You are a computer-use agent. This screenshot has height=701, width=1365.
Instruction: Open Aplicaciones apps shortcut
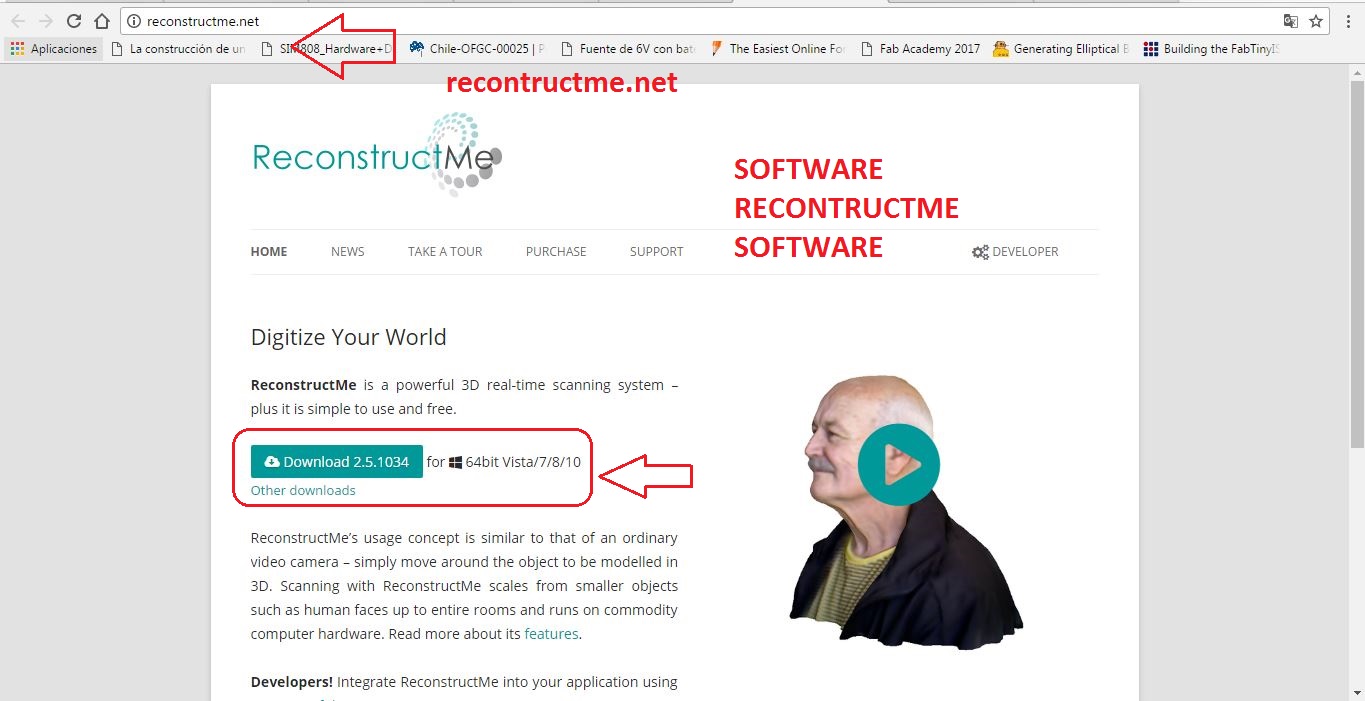54,49
